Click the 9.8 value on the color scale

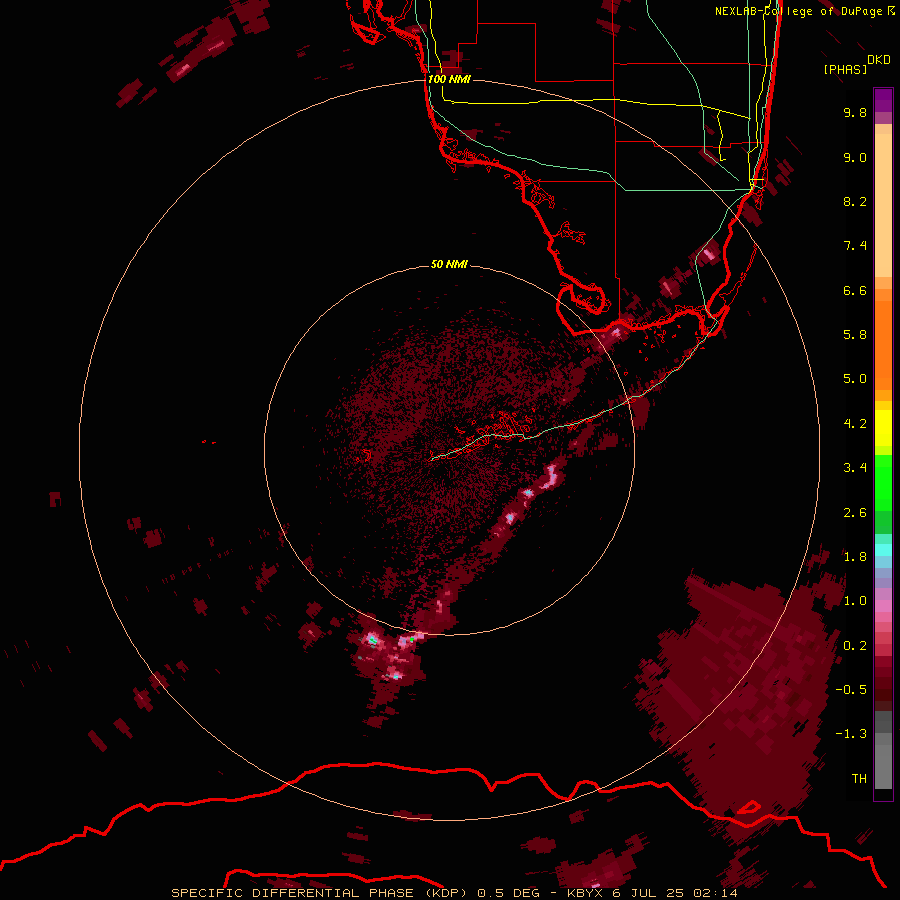tap(855, 112)
